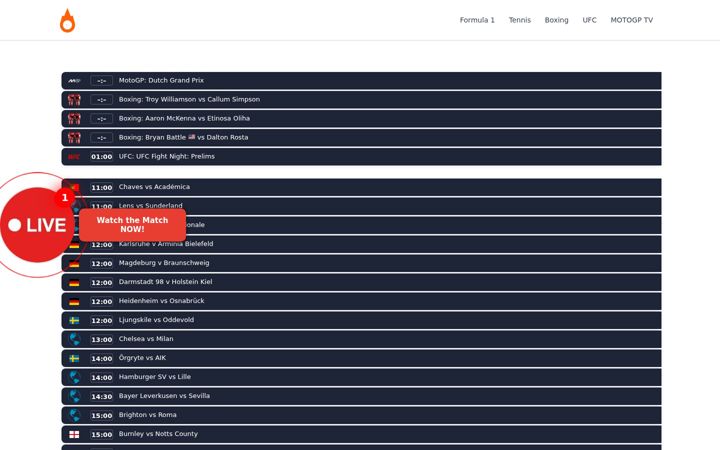Click German flag icon beside Magdeburg v Braunschweig
This screenshot has height=450, width=720.
click(x=74, y=264)
